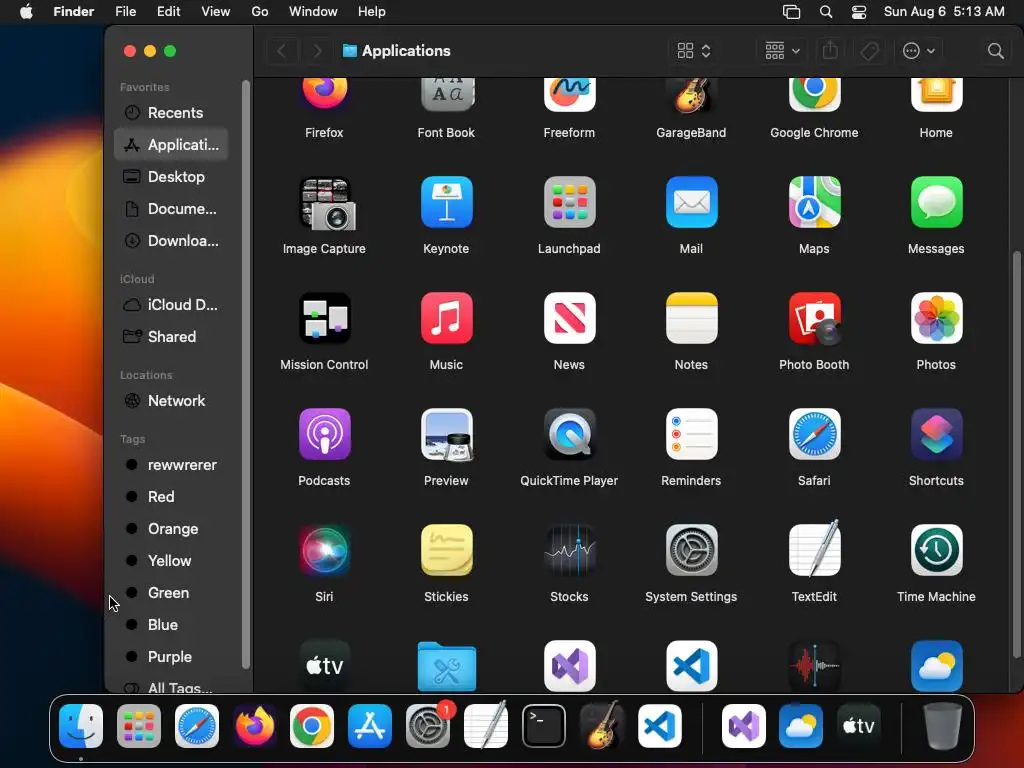Open the Reminders app
This screenshot has height=768, width=1024.
tap(691, 434)
